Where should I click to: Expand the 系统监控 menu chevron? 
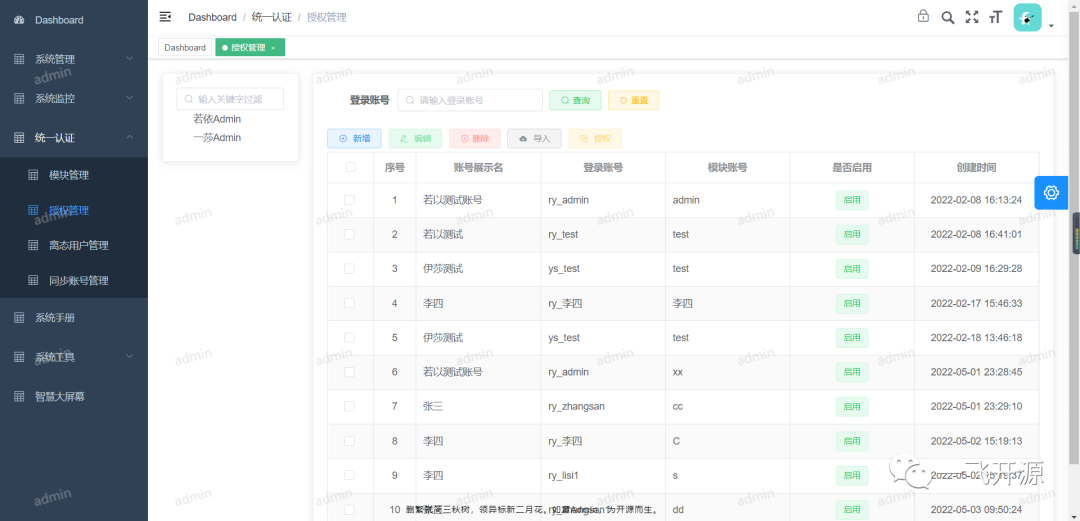pyautogui.click(x=129, y=99)
